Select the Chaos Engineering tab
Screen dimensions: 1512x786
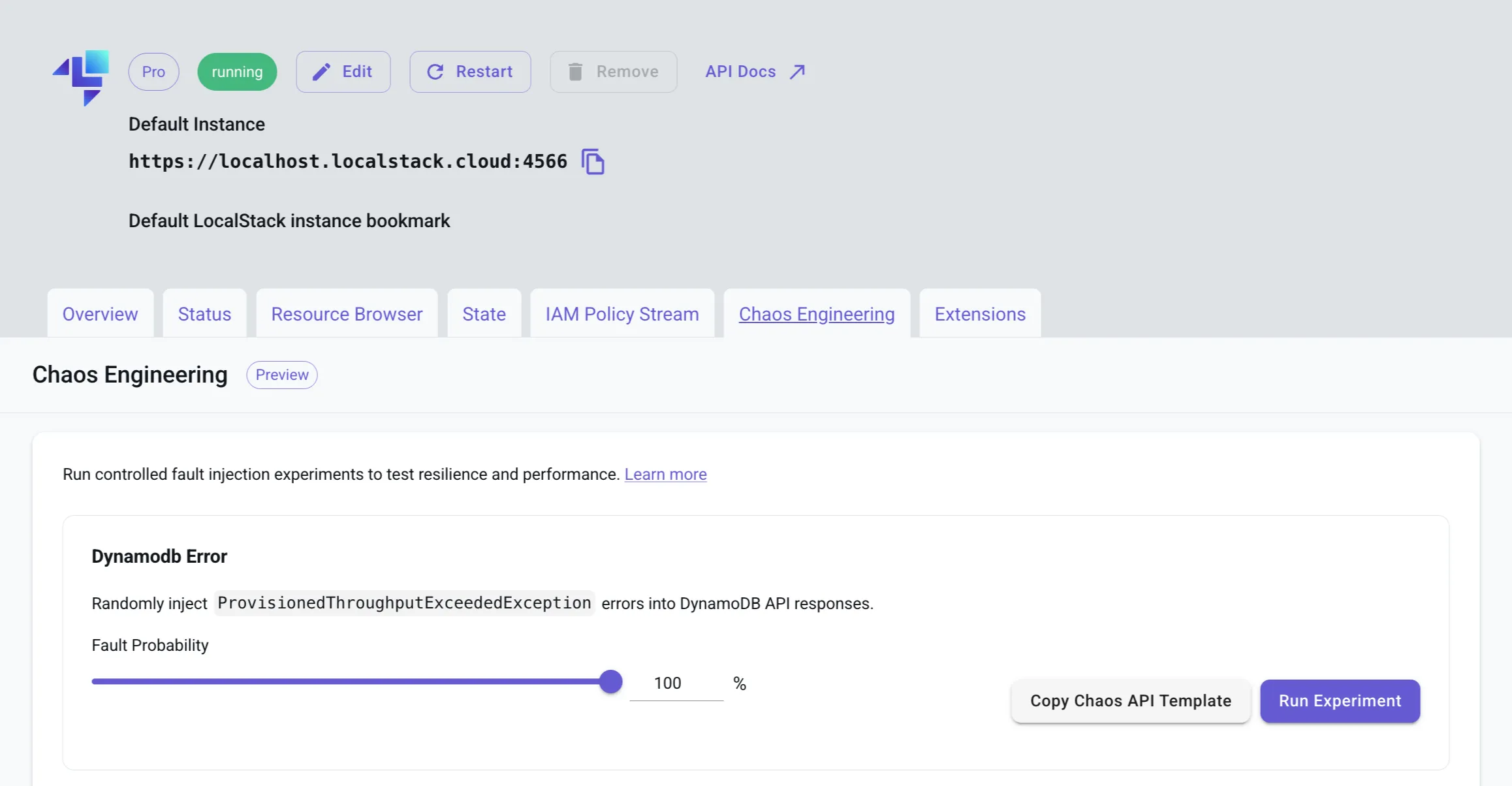[x=817, y=314]
